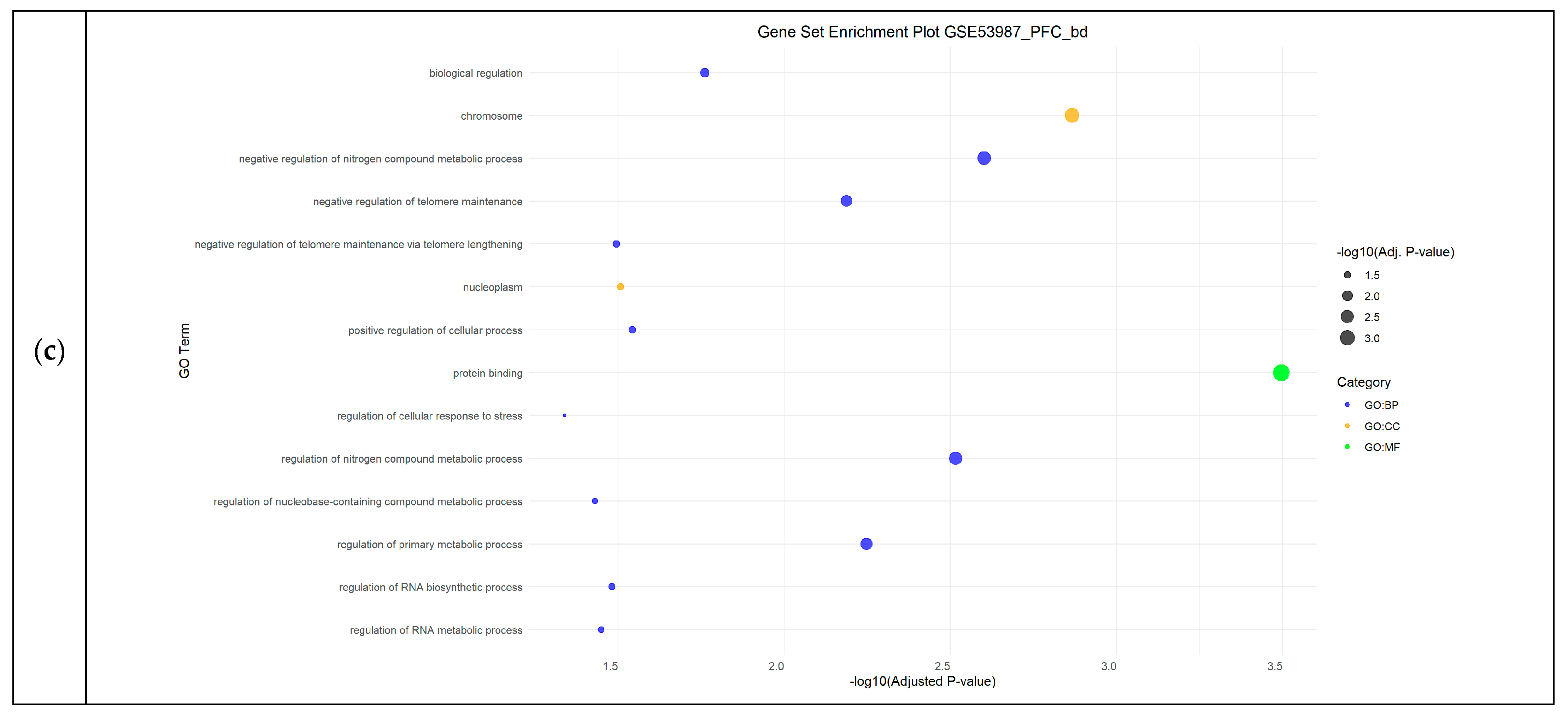Image resolution: width=1568 pixels, height=718 pixels.
Task: Click the 'protein binding' y-axis term label
Action: point(487,373)
